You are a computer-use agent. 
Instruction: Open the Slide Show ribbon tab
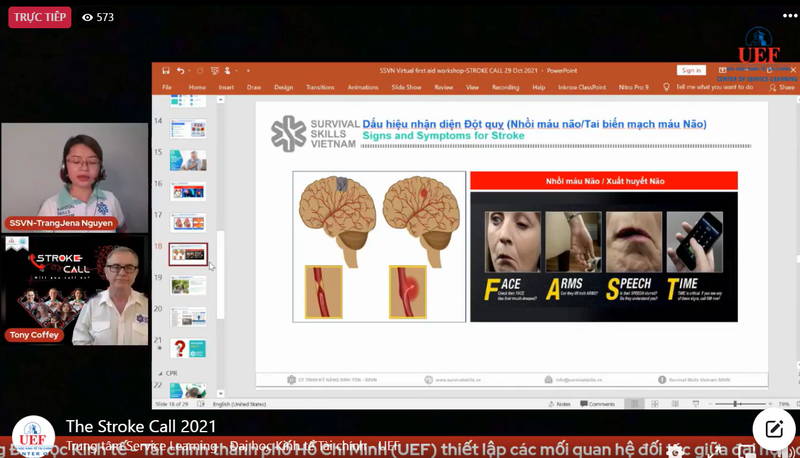pyautogui.click(x=406, y=87)
